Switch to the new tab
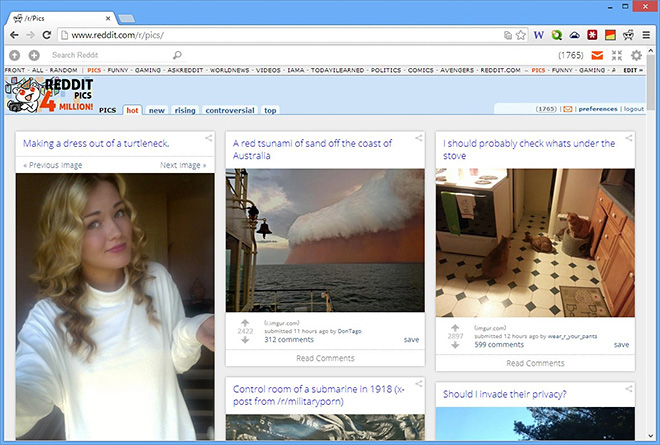The image size is (660, 445). (157, 110)
